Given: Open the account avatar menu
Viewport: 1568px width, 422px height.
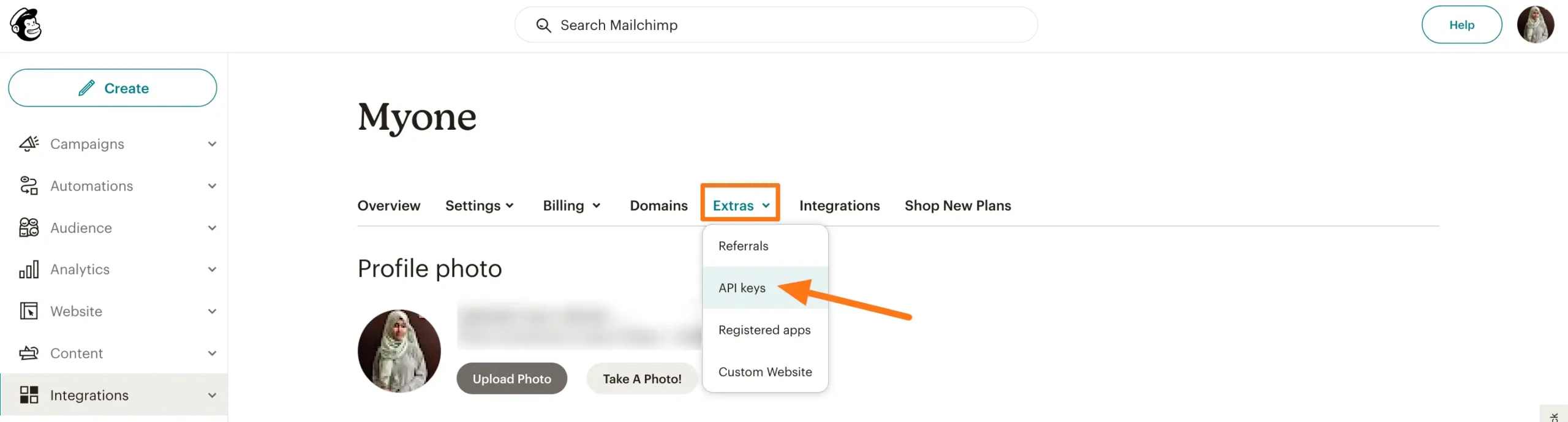Looking at the screenshot, I should click(1535, 24).
